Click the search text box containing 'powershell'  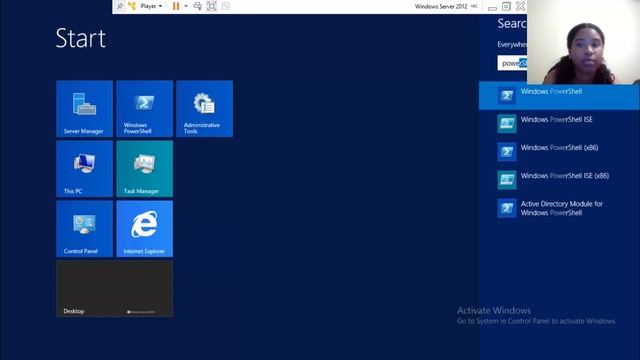[x=512, y=63]
